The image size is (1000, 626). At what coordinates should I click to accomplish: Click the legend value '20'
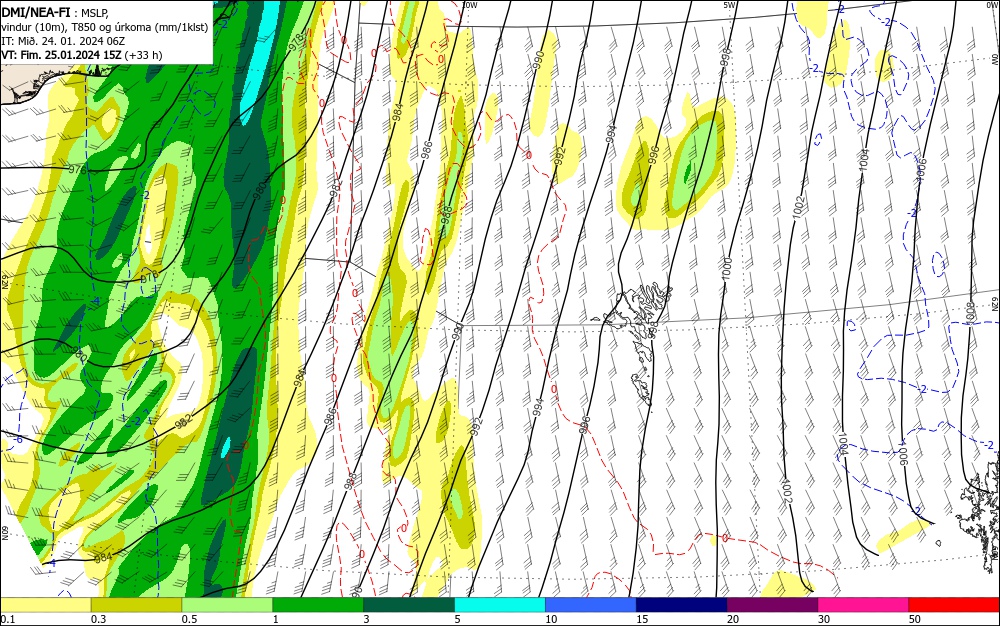(733, 619)
